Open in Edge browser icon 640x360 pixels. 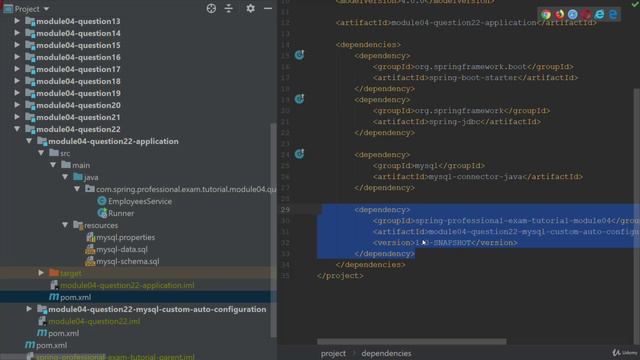613,14
